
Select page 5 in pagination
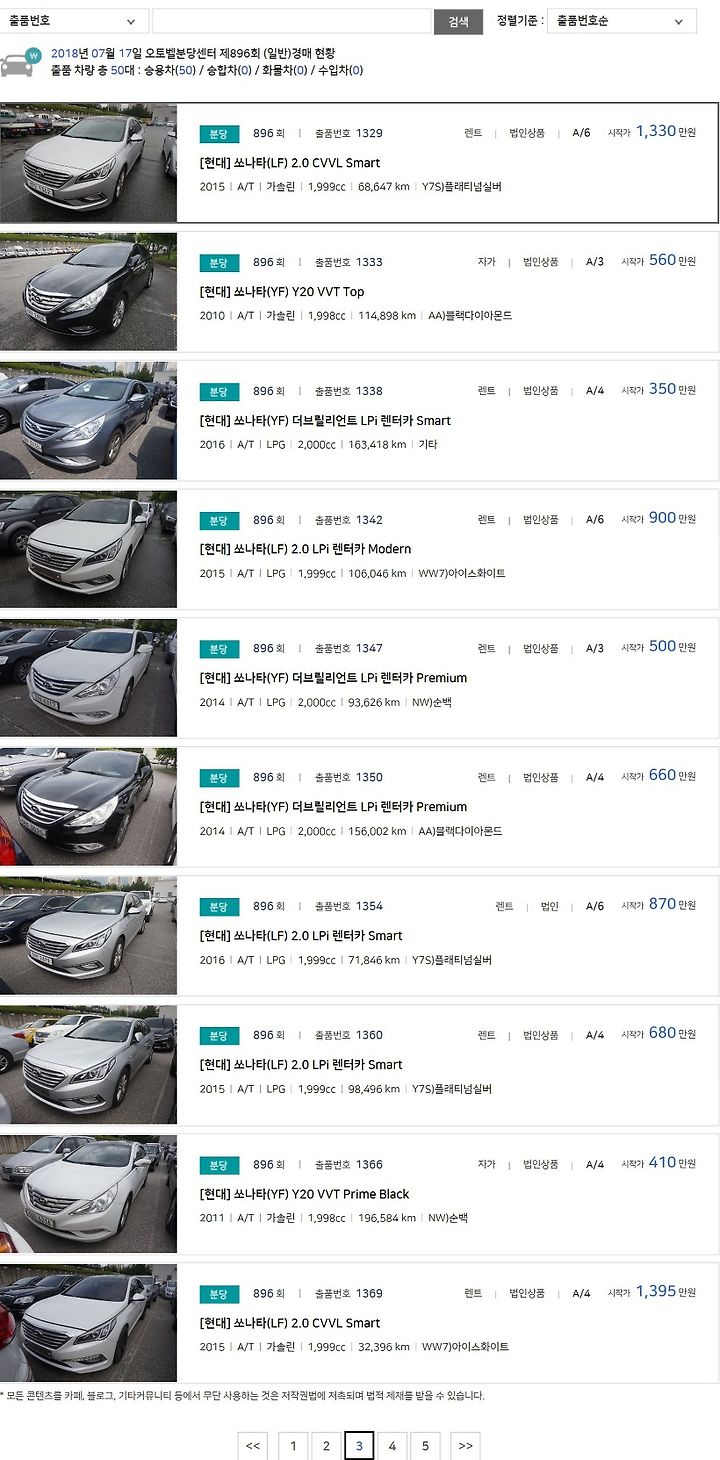[x=425, y=1446]
